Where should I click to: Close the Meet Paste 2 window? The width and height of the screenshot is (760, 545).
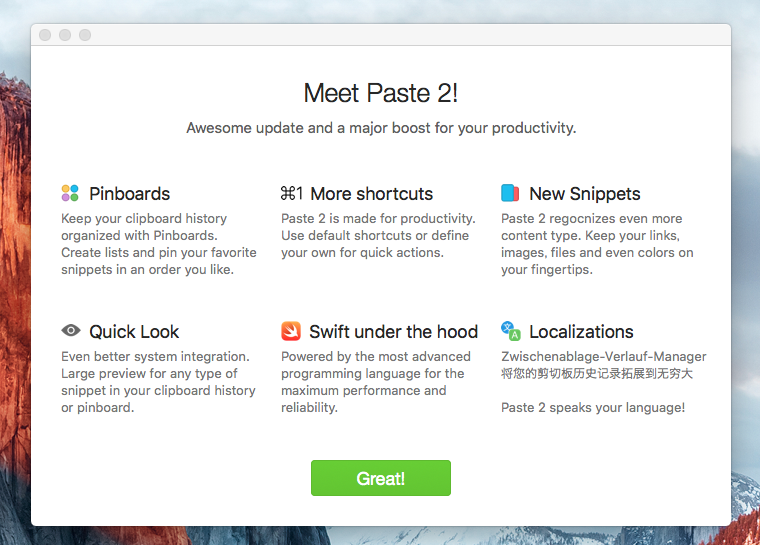click(45, 35)
